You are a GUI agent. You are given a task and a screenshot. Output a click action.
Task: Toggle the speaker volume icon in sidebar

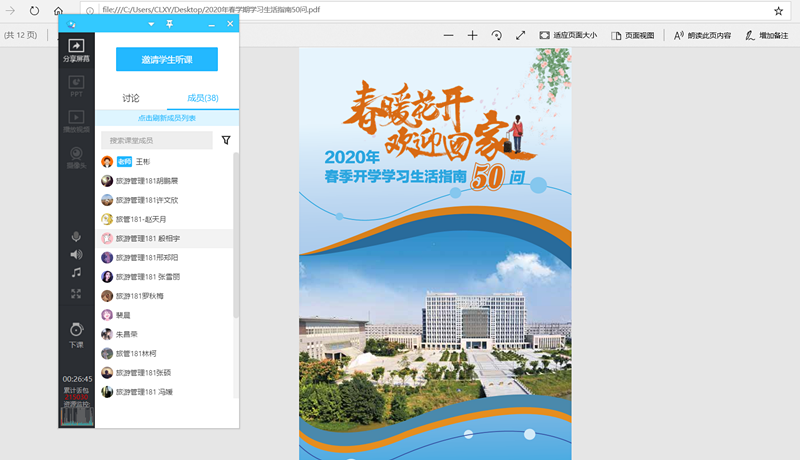(x=76, y=254)
